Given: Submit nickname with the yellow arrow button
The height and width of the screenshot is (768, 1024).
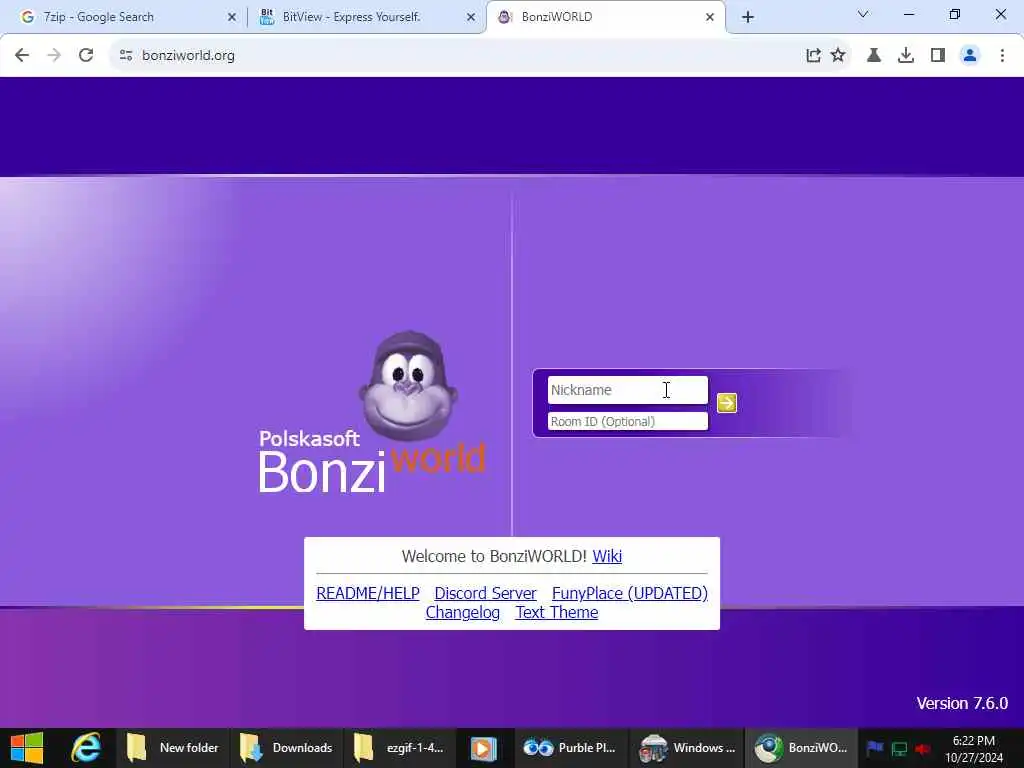Looking at the screenshot, I should (726, 403).
